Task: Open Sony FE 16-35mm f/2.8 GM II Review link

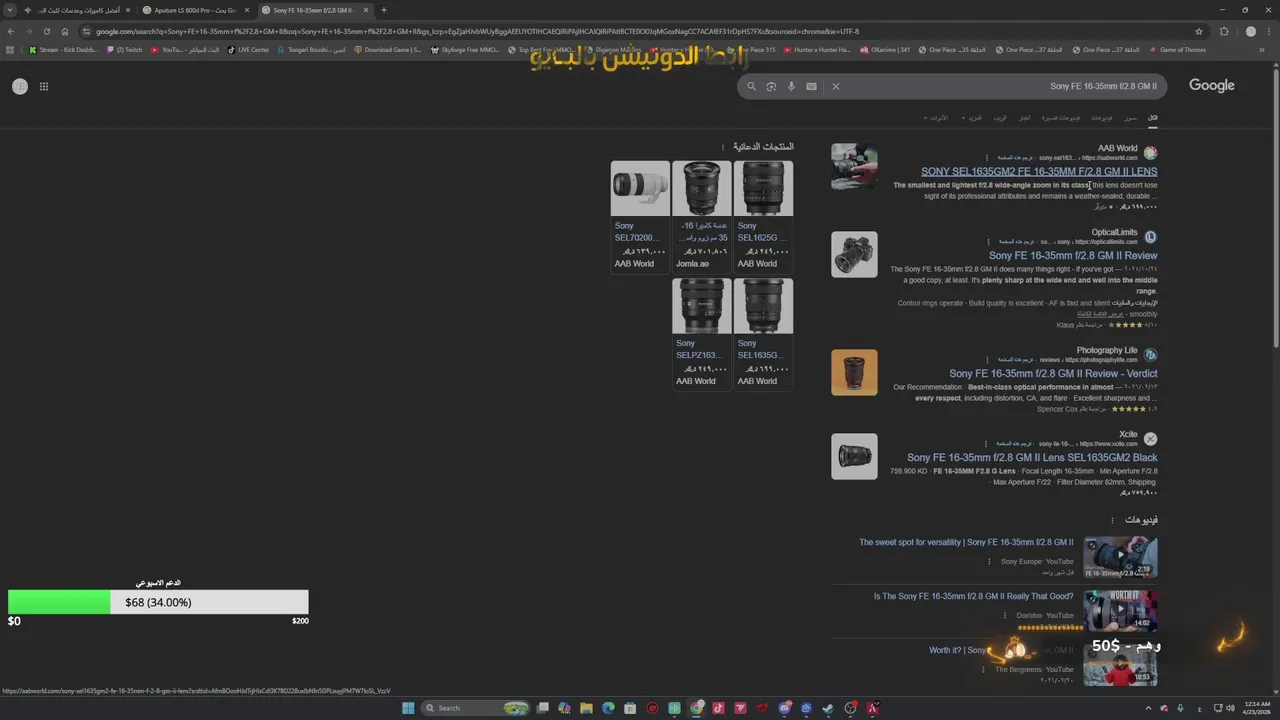Action: pos(1073,255)
